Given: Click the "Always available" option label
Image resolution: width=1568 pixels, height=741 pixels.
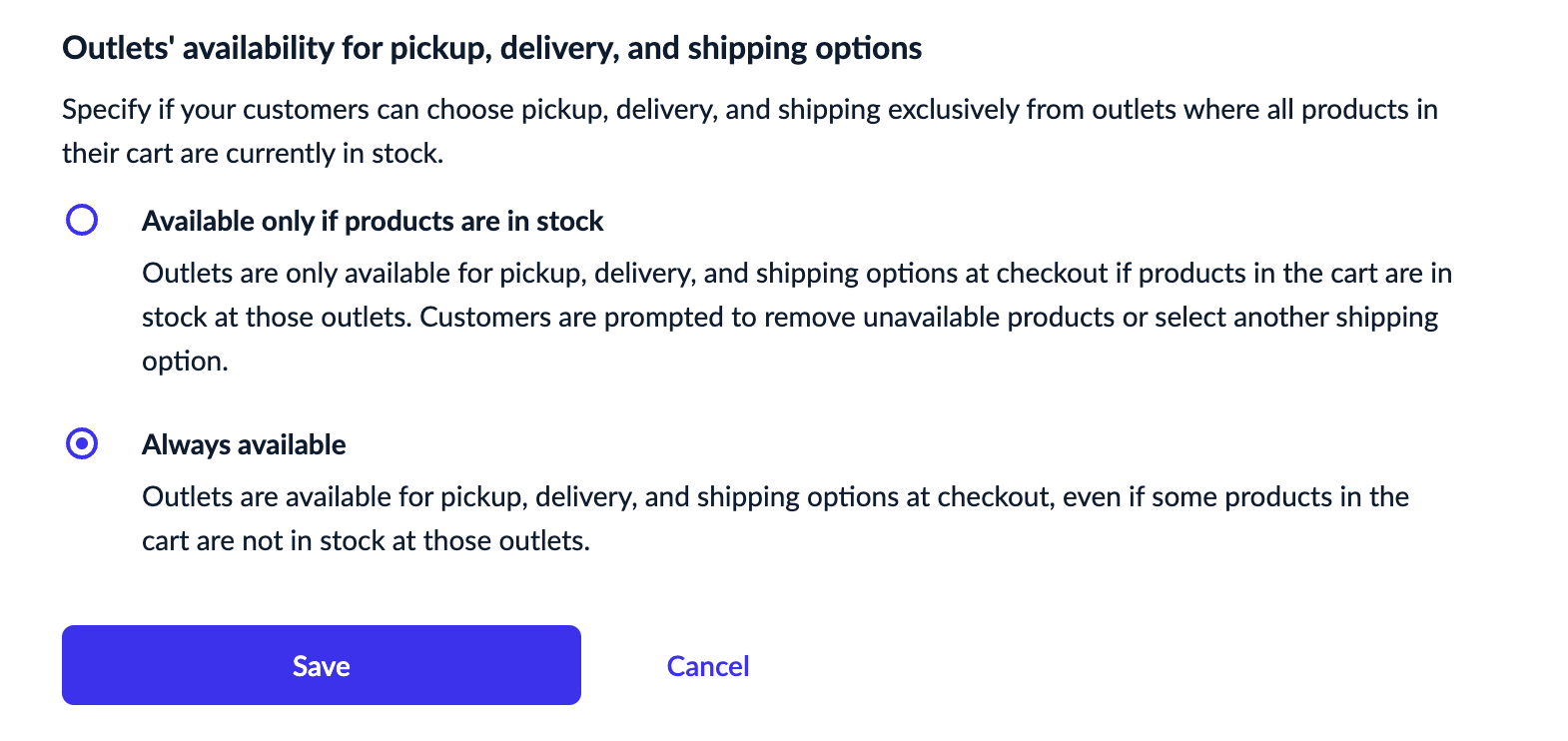Looking at the screenshot, I should point(244,444).
